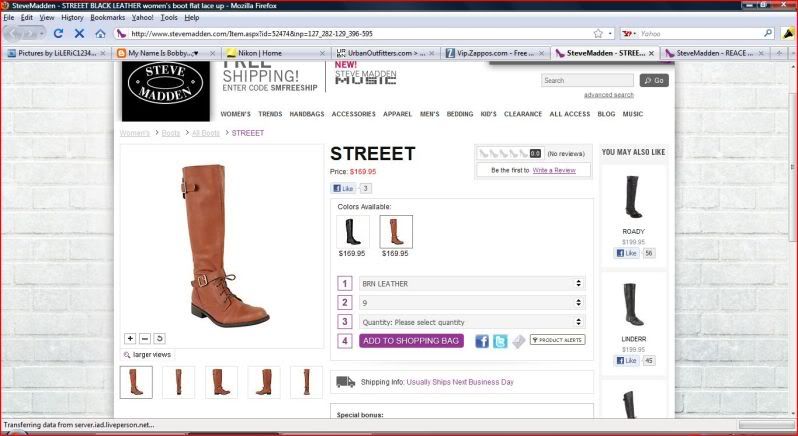Select the first boot thumbnail view
The height and width of the screenshot is (436, 798).
coord(136,382)
